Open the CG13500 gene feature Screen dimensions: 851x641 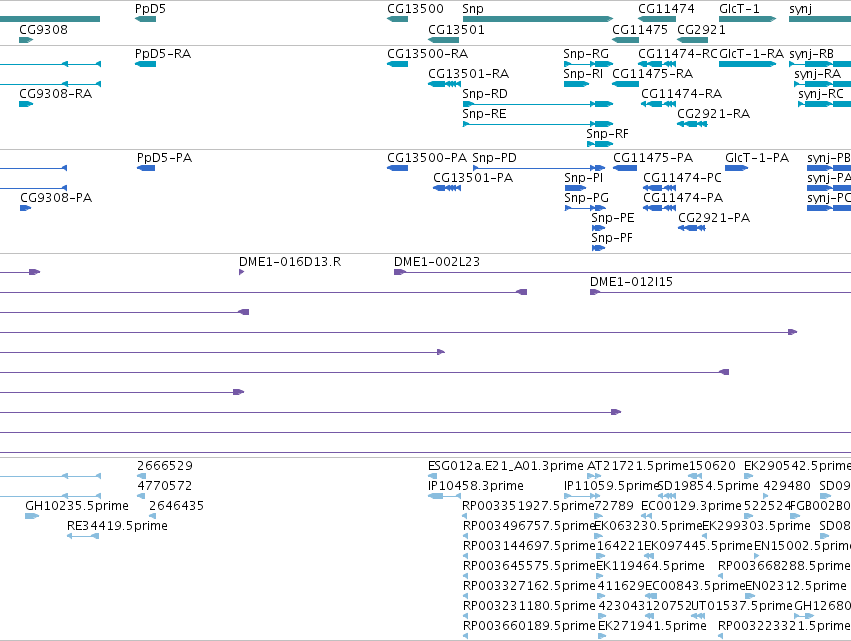[397, 19]
